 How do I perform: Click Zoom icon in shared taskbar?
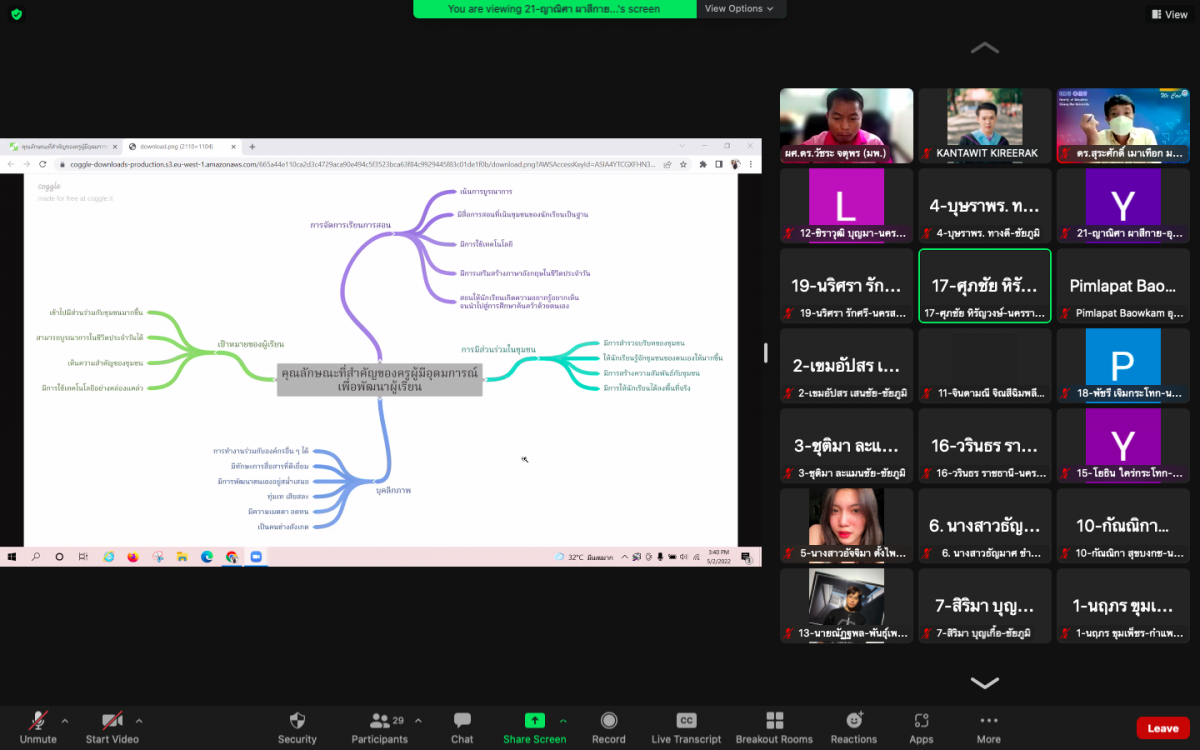pyautogui.click(x=255, y=557)
